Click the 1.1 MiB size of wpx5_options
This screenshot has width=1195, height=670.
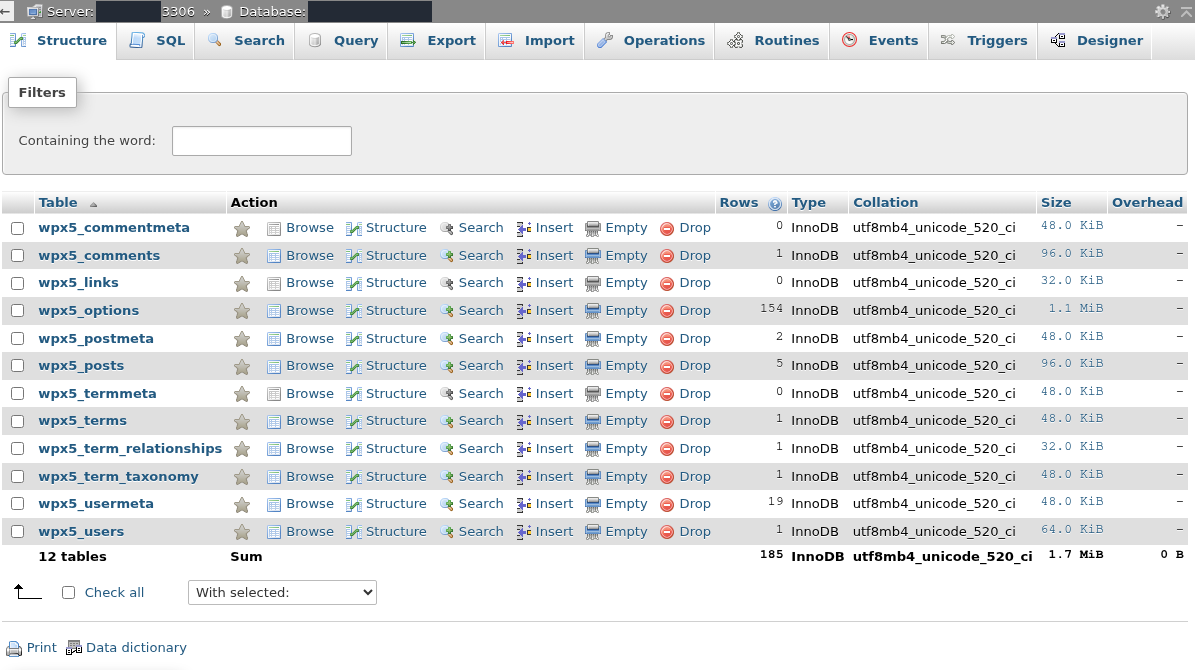point(1075,309)
